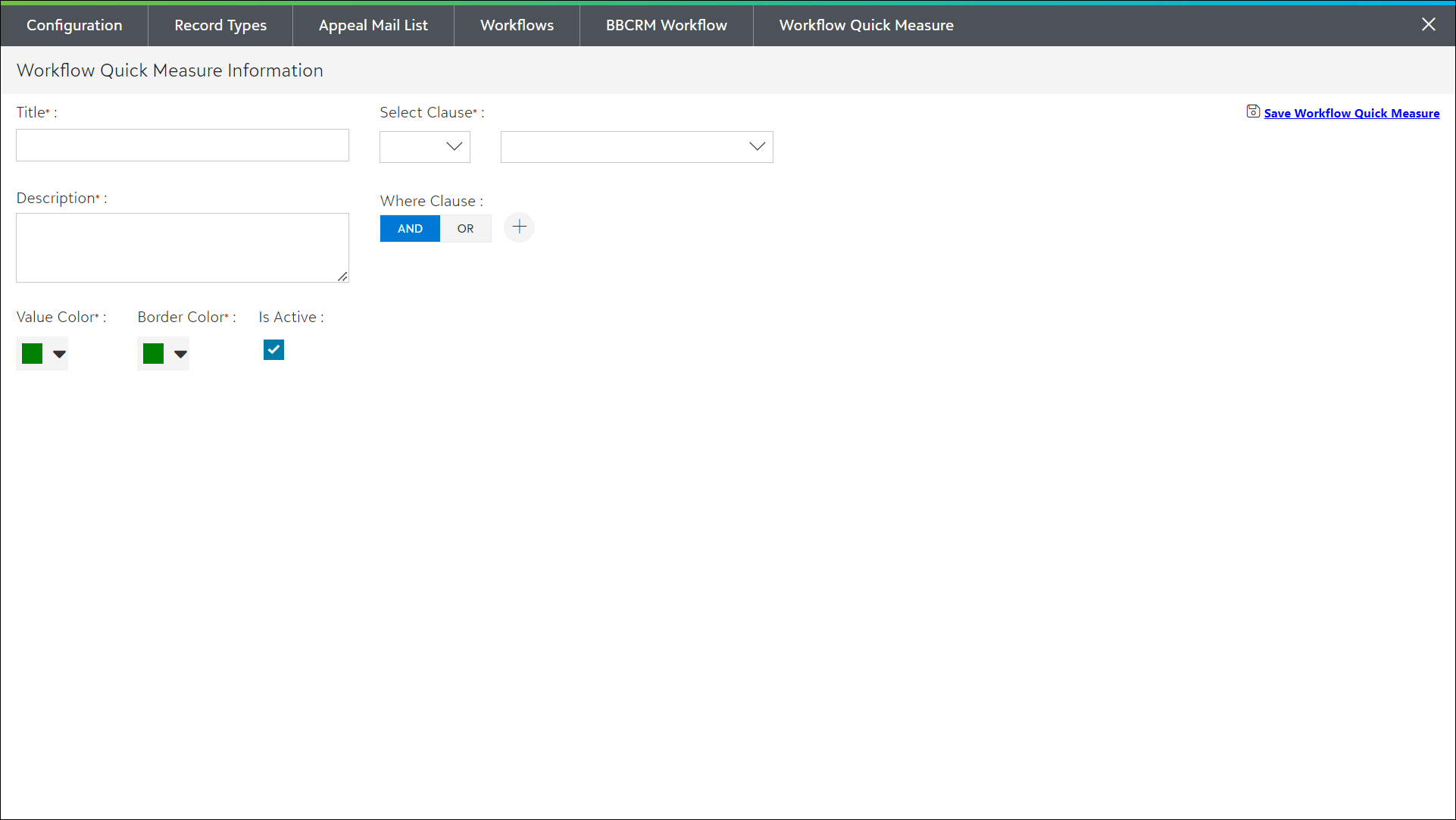The height and width of the screenshot is (820, 1456).
Task: Click Save Workflow Quick Measure link
Action: [1351, 113]
